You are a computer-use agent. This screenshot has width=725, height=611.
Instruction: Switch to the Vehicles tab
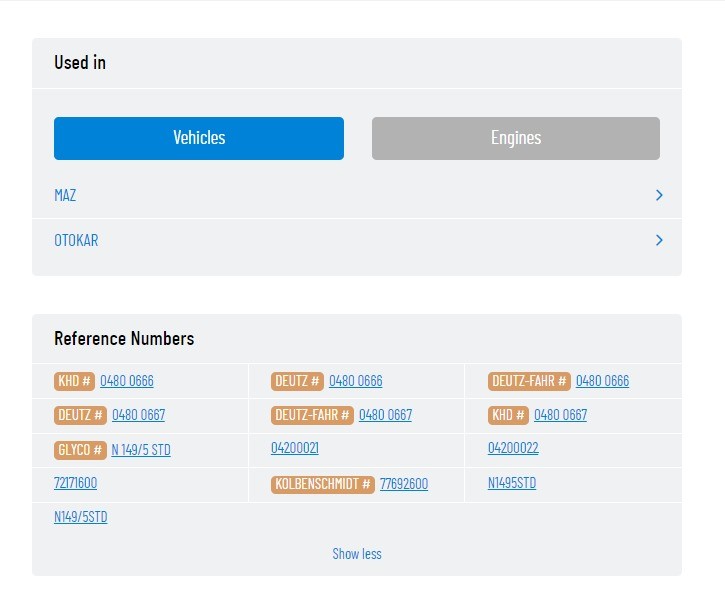coord(199,138)
